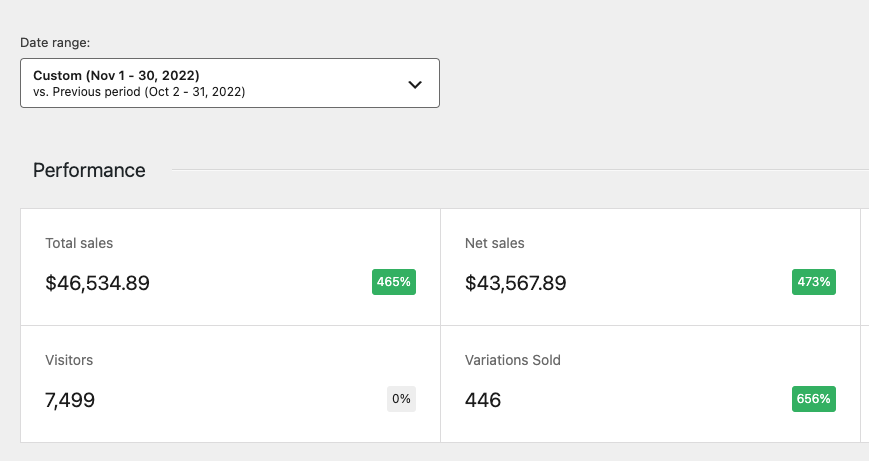Image resolution: width=869 pixels, height=461 pixels.
Task: Click the Performance section heading
Action: coord(89,170)
